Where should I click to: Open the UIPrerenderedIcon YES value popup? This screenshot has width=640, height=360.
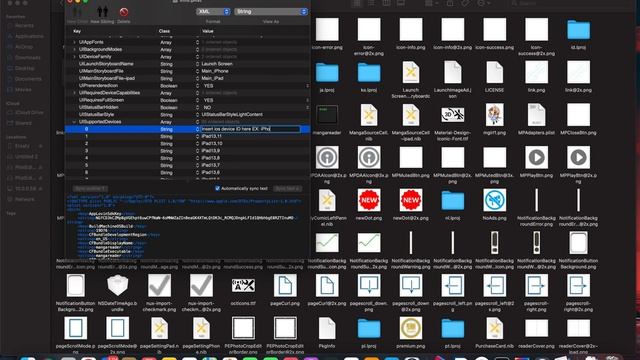tap(307, 86)
